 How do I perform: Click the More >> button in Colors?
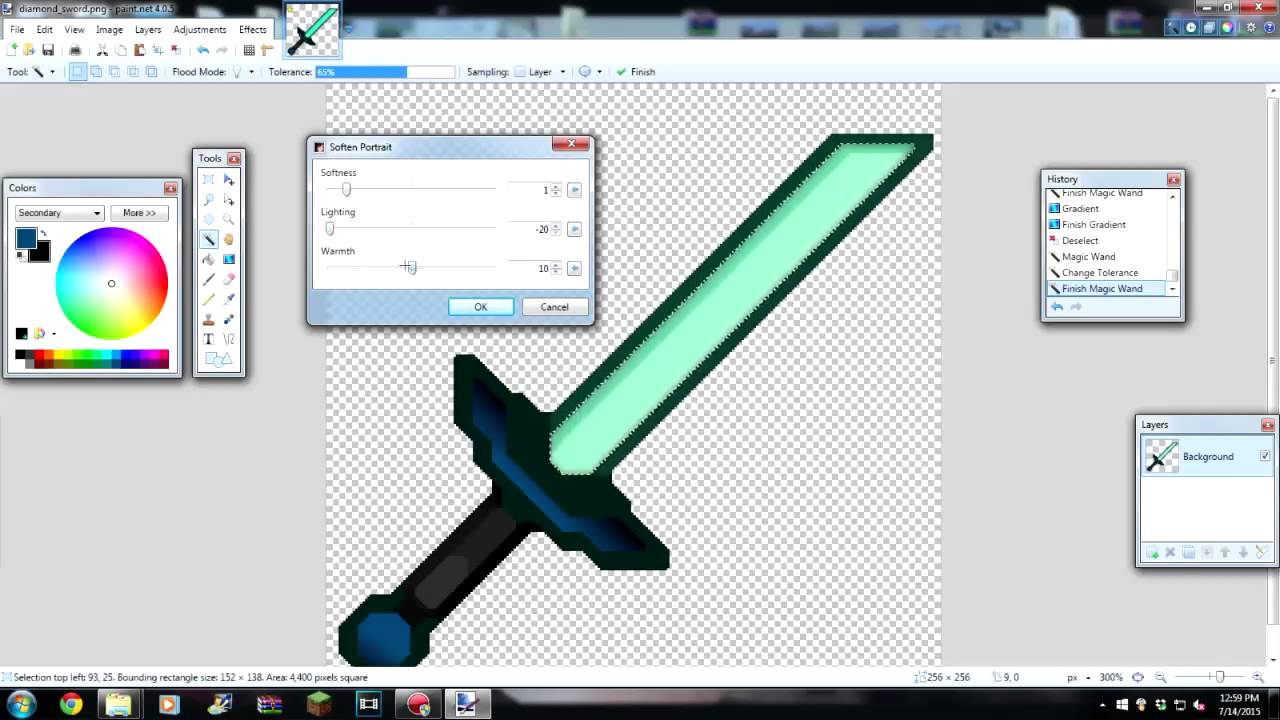pos(139,213)
